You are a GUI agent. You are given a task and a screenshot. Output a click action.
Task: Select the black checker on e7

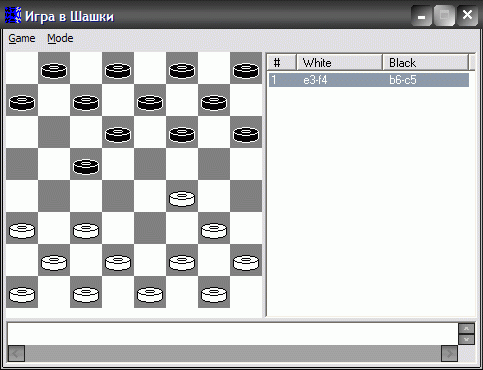tap(150, 102)
